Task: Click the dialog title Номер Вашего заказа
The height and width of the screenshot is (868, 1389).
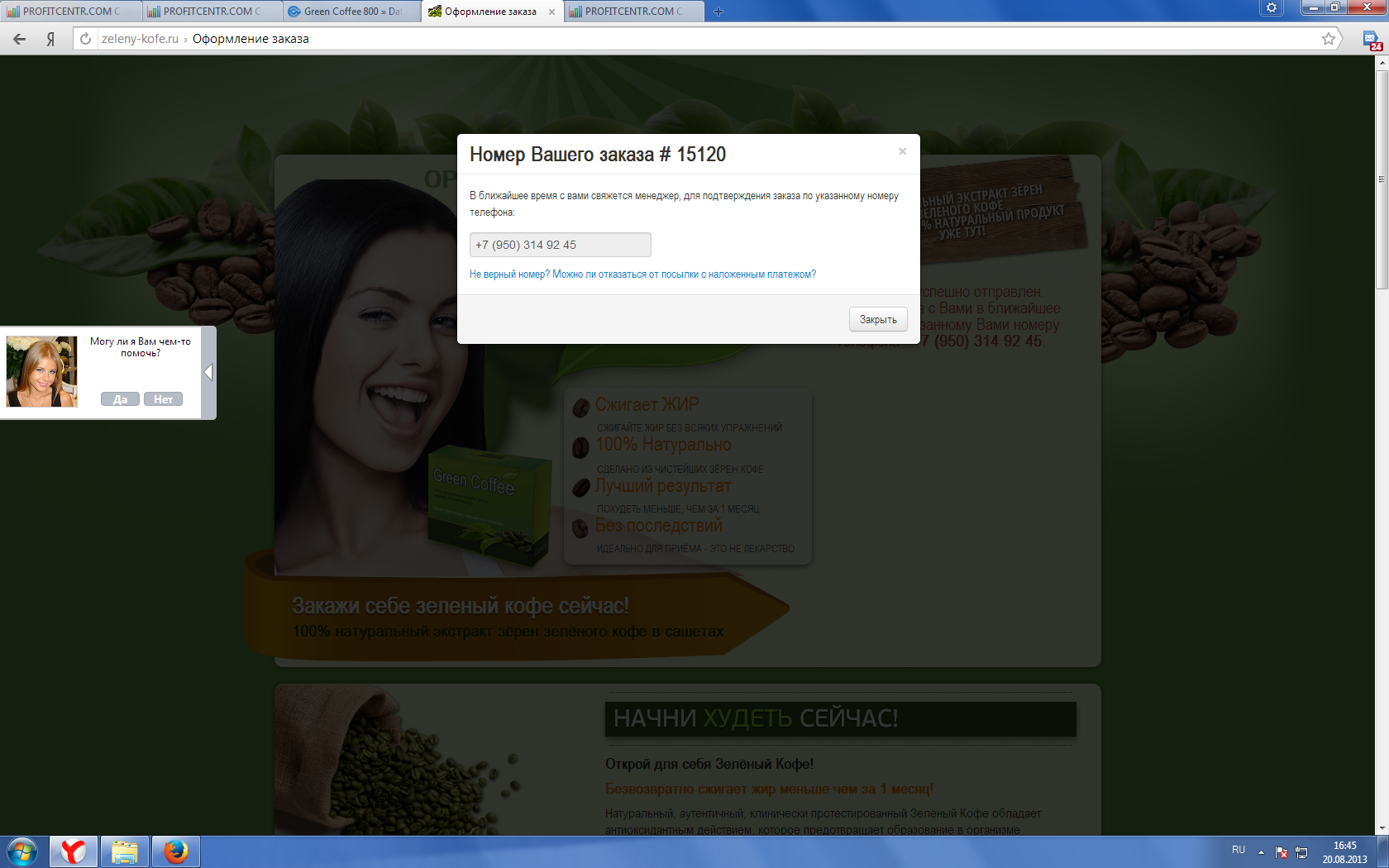Action: [x=598, y=155]
